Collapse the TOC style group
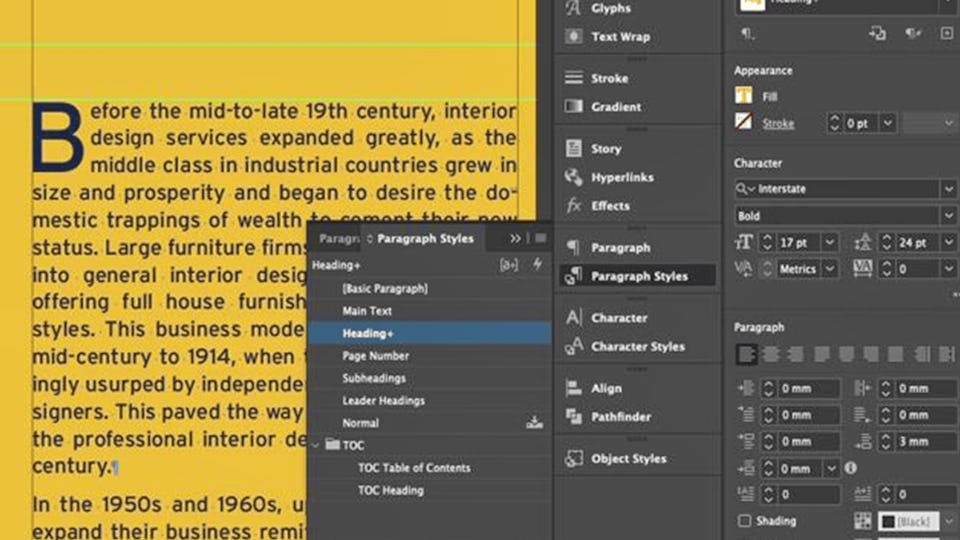Viewport: 960px width, 540px height. [x=316, y=445]
